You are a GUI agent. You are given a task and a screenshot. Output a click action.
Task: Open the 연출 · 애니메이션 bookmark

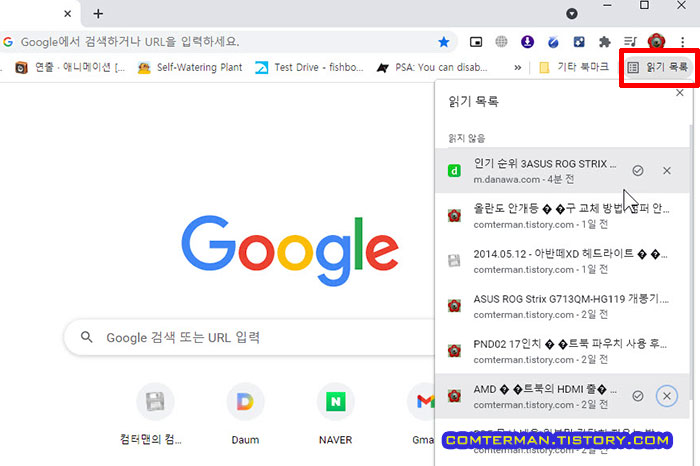pyautogui.click(x=70, y=67)
